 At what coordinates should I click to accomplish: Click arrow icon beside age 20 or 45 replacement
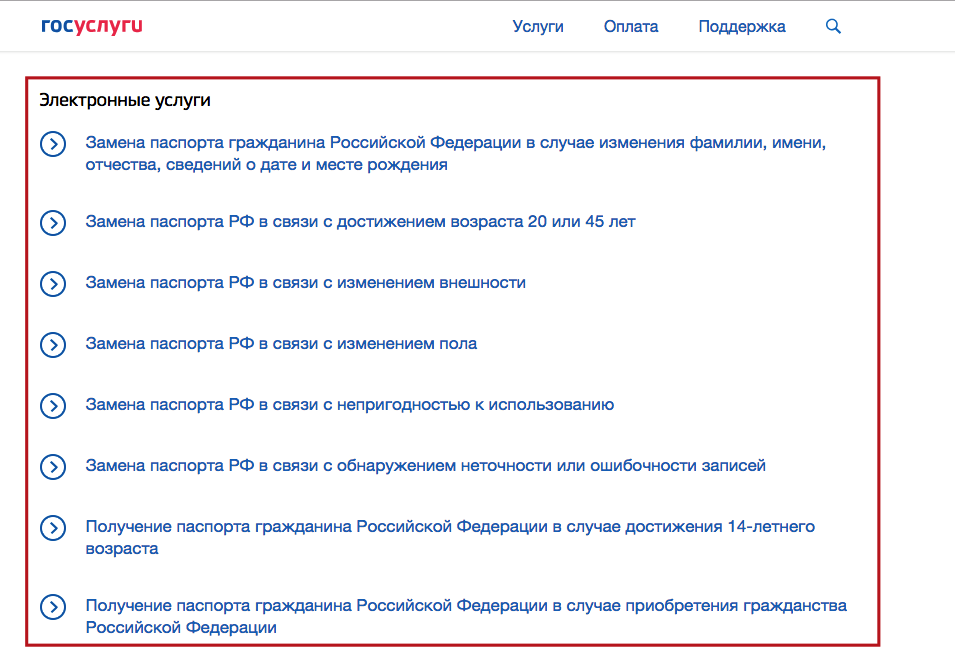pyautogui.click(x=53, y=222)
